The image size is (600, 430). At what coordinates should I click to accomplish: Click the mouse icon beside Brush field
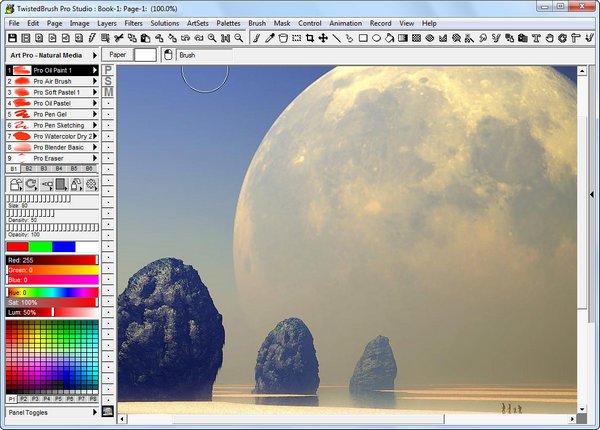[x=168, y=55]
